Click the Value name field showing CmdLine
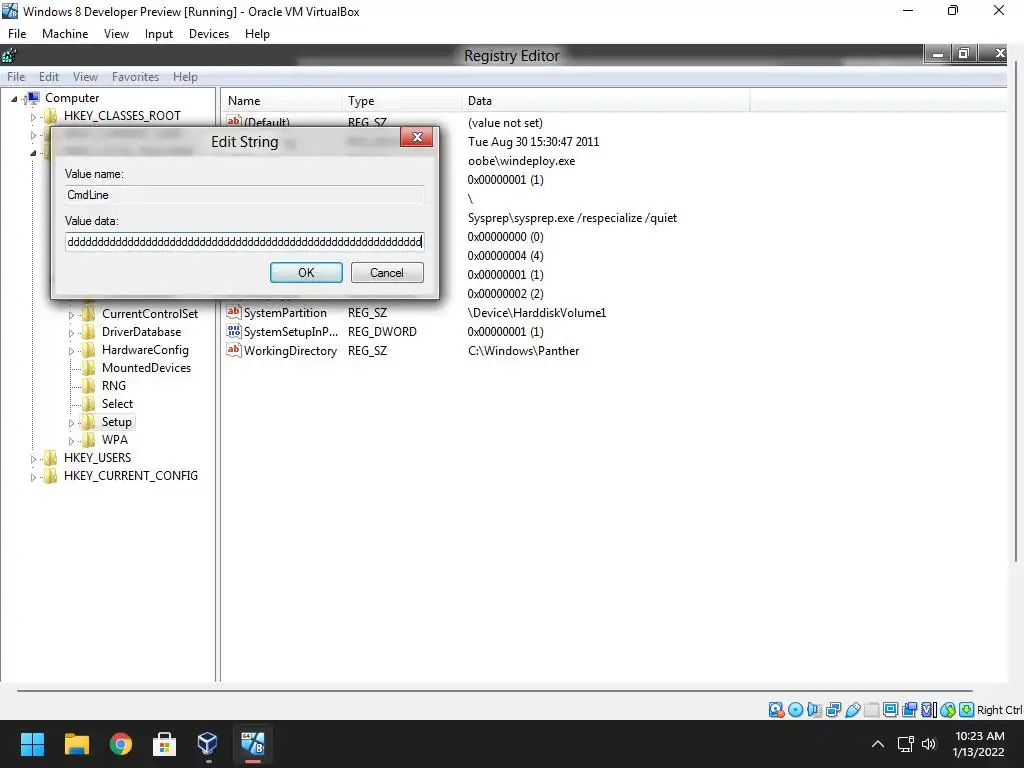1024x768 pixels. pyautogui.click(x=244, y=195)
